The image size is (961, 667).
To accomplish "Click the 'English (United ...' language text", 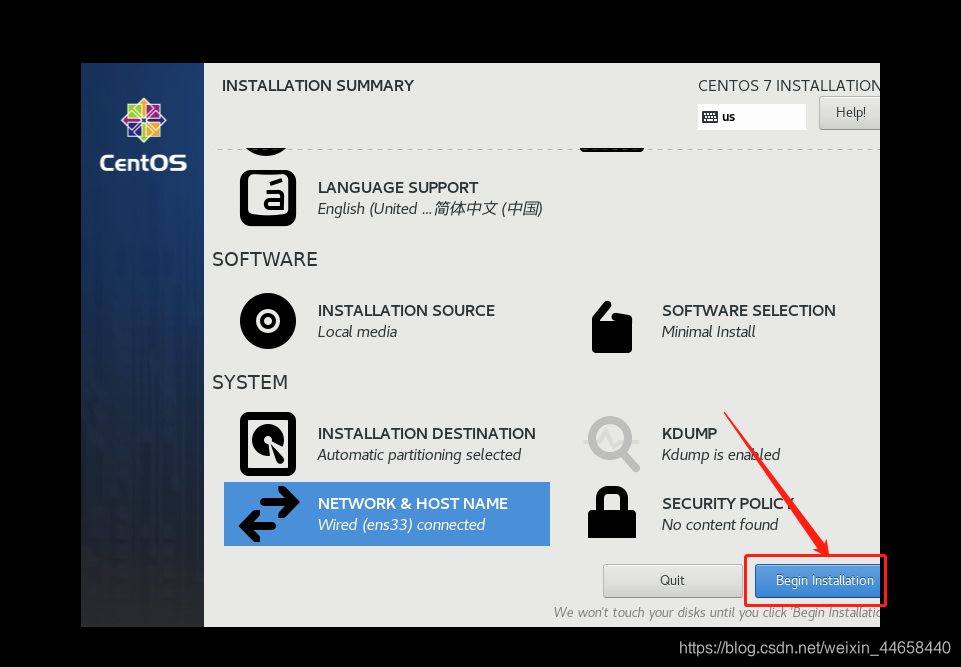I will point(430,209).
